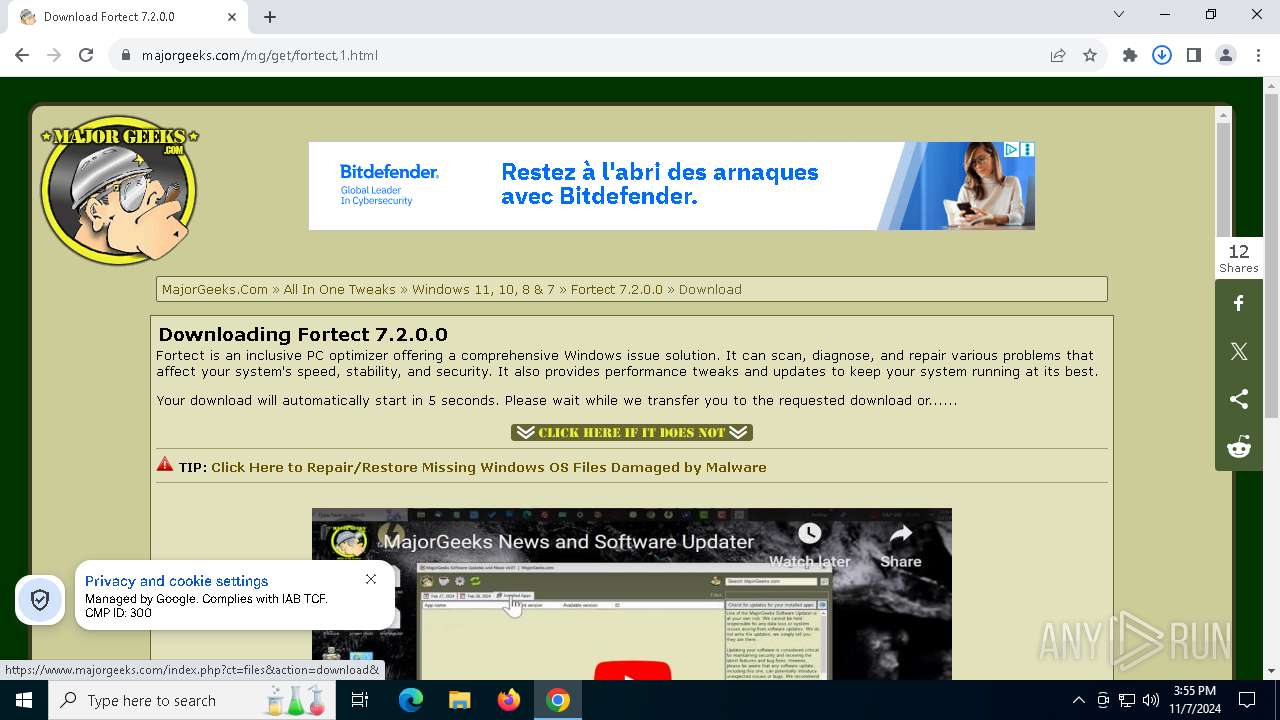
Task: Click the MajorGeeks logo
Action: (x=119, y=189)
